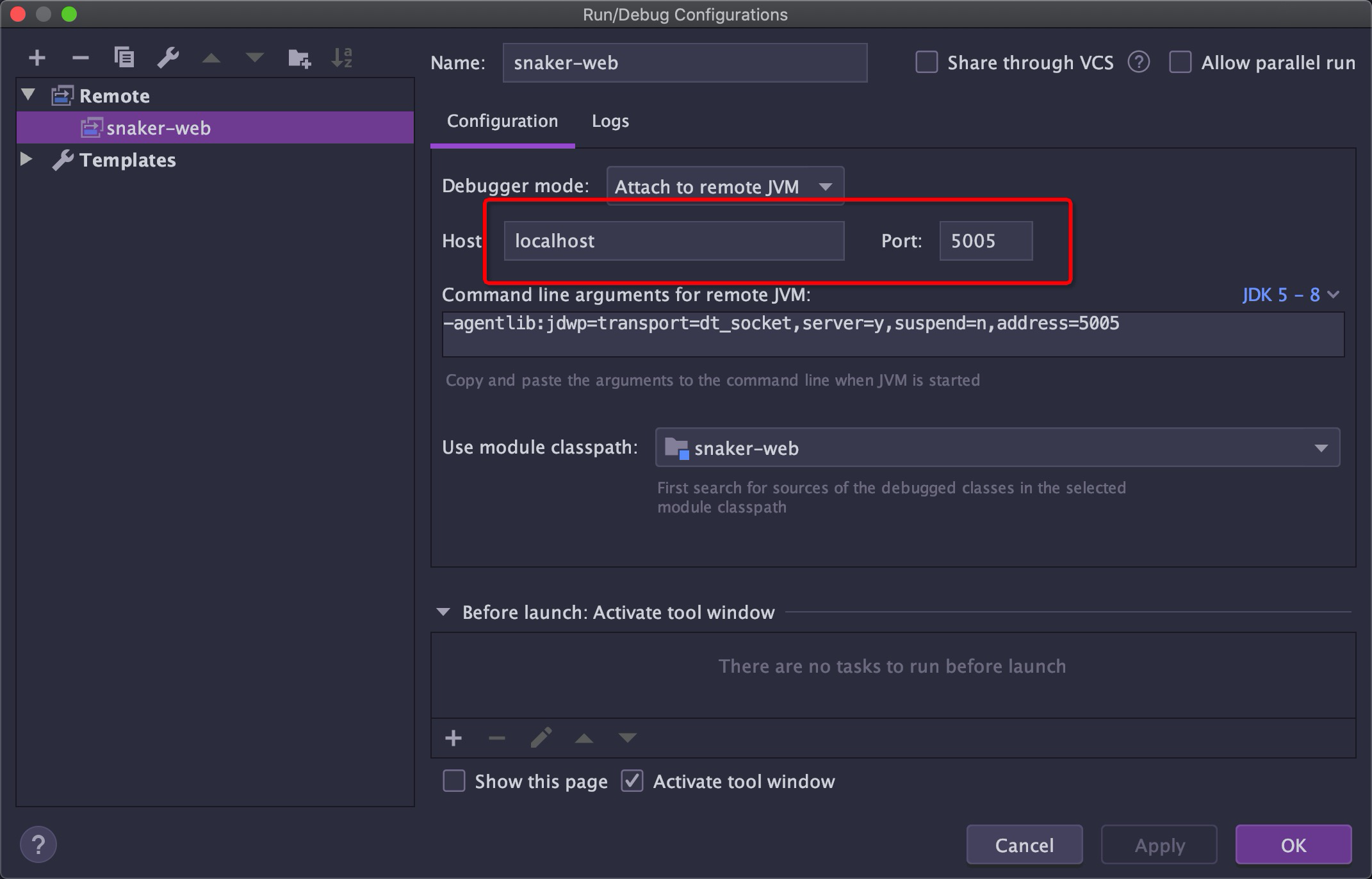Apply the configuration changes
The height and width of the screenshot is (879, 1372).
(1159, 844)
